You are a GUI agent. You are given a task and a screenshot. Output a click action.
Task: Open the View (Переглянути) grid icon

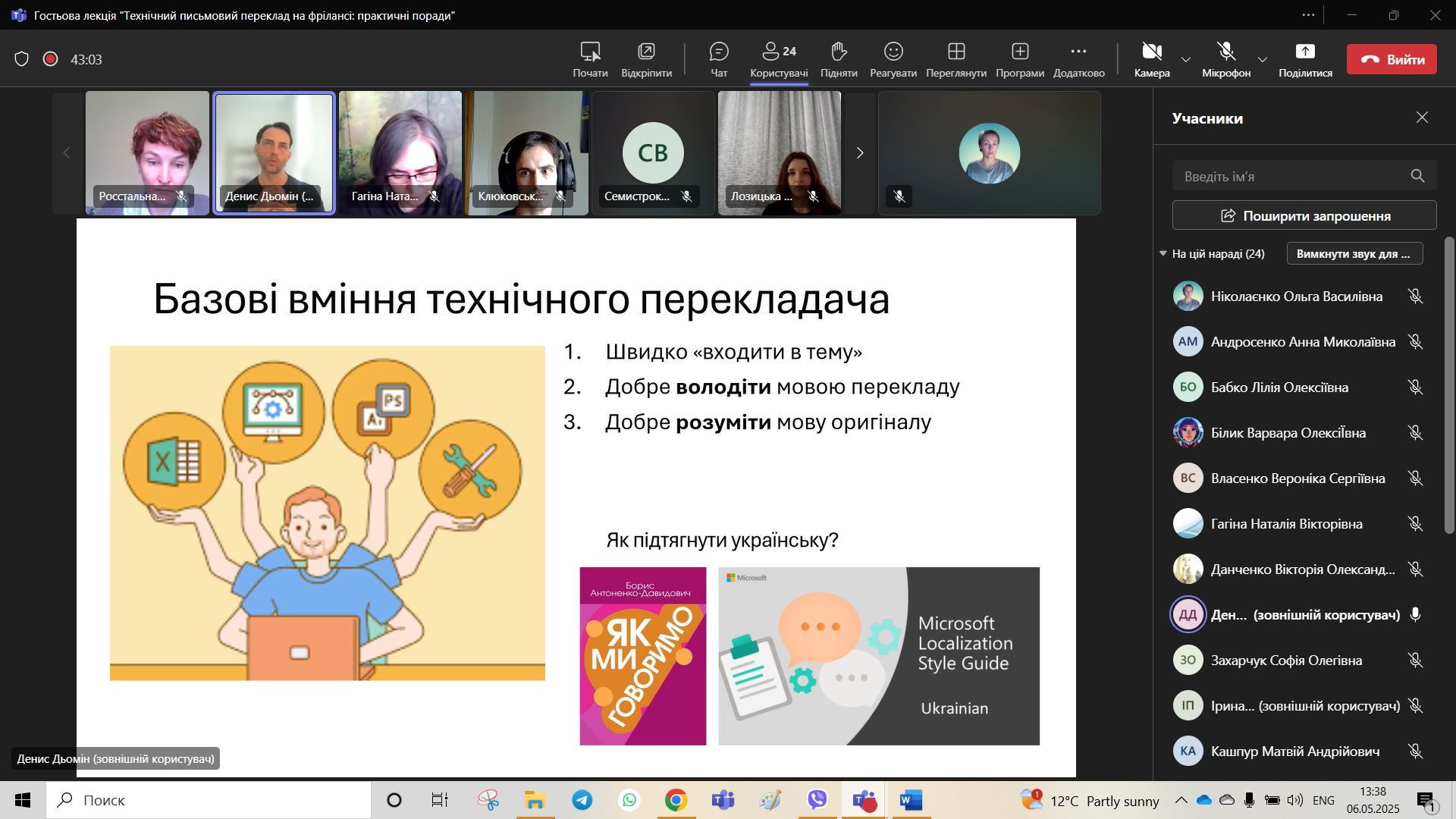956,52
